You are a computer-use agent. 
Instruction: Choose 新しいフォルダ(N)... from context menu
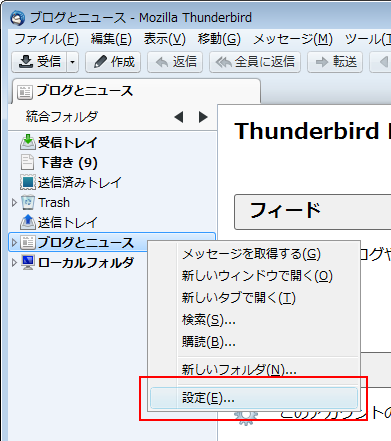tap(254, 369)
